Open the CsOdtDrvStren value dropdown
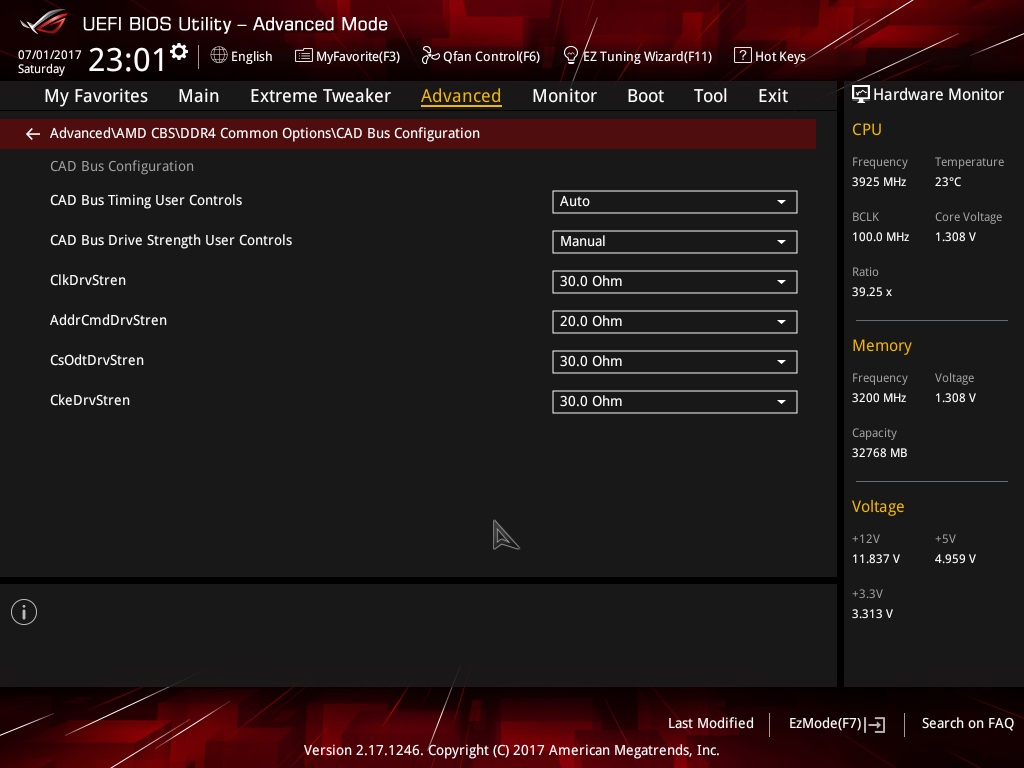The height and width of the screenshot is (768, 1024). [675, 361]
